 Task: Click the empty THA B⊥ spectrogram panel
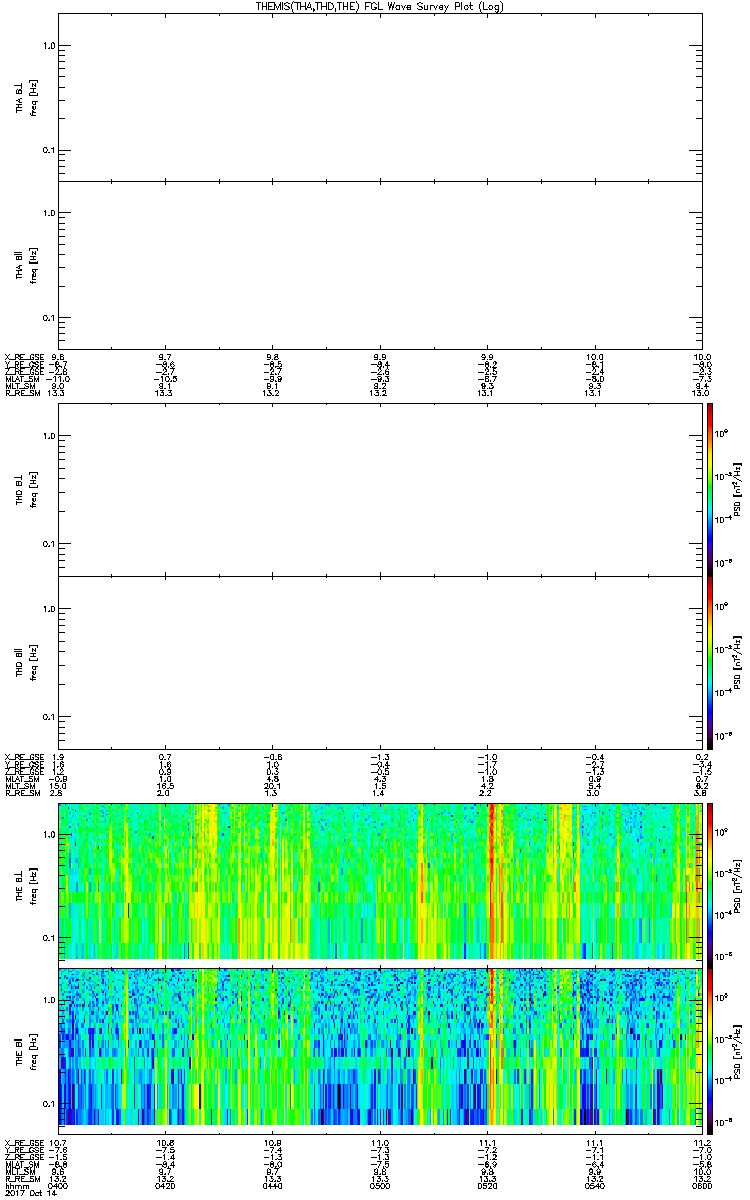[381, 97]
